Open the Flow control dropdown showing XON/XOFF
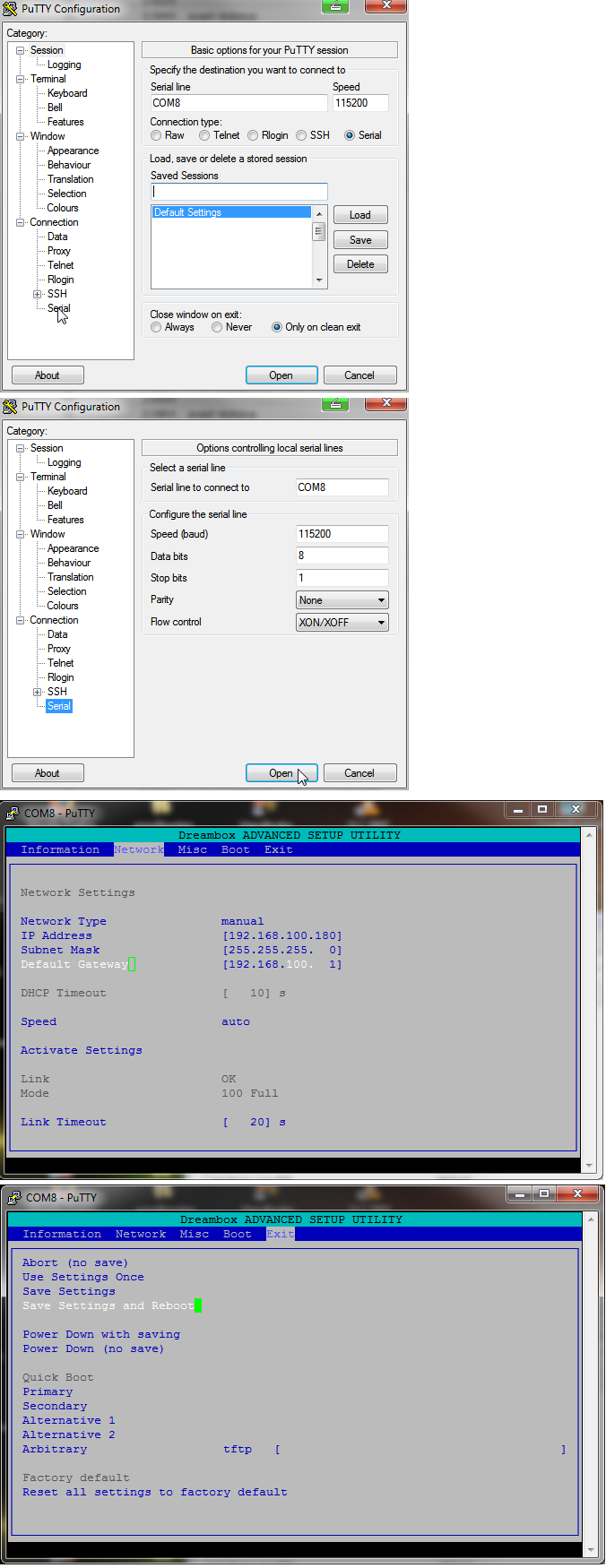Viewport: 606px width, 1568px height. 342,623
